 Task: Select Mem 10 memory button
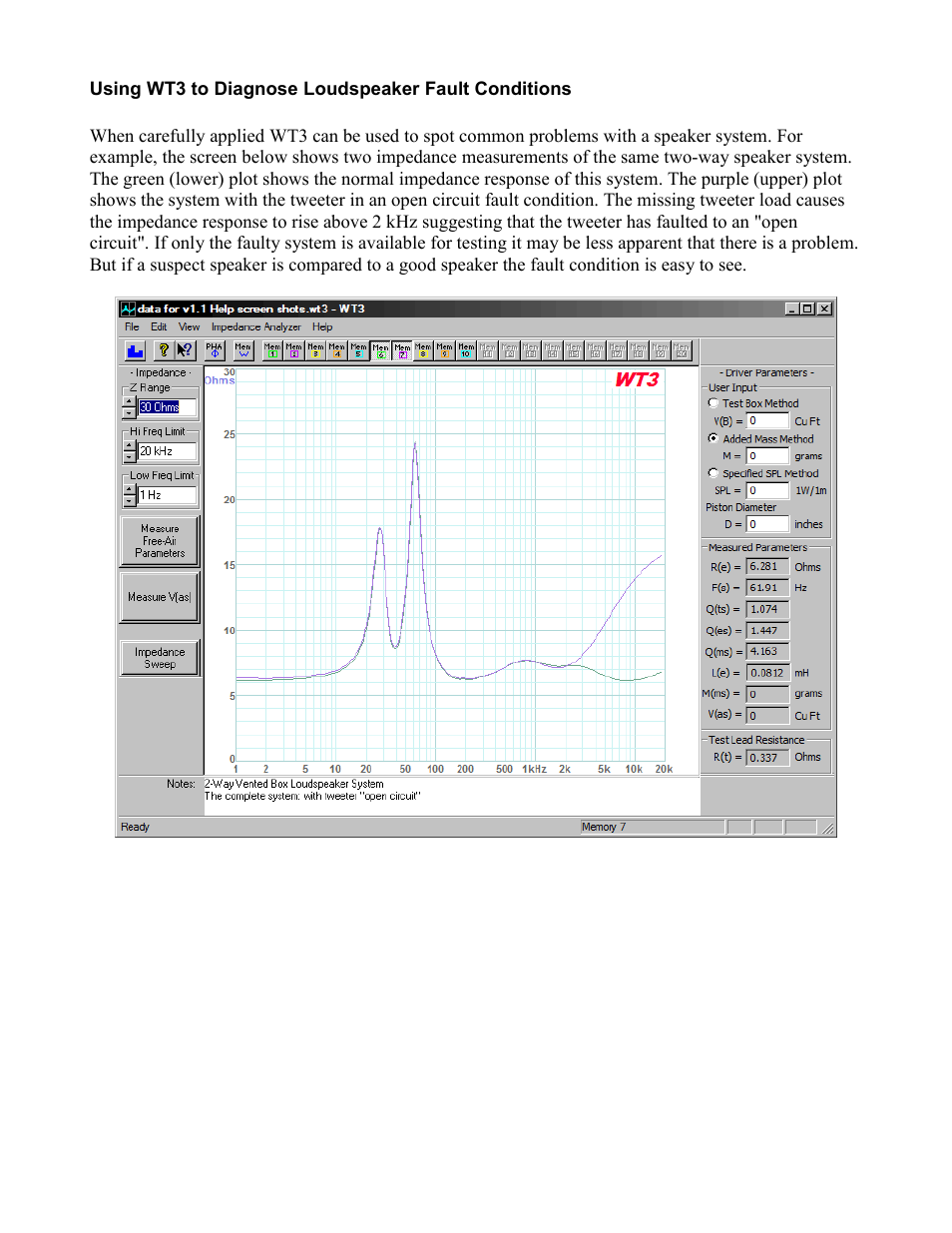click(x=466, y=350)
